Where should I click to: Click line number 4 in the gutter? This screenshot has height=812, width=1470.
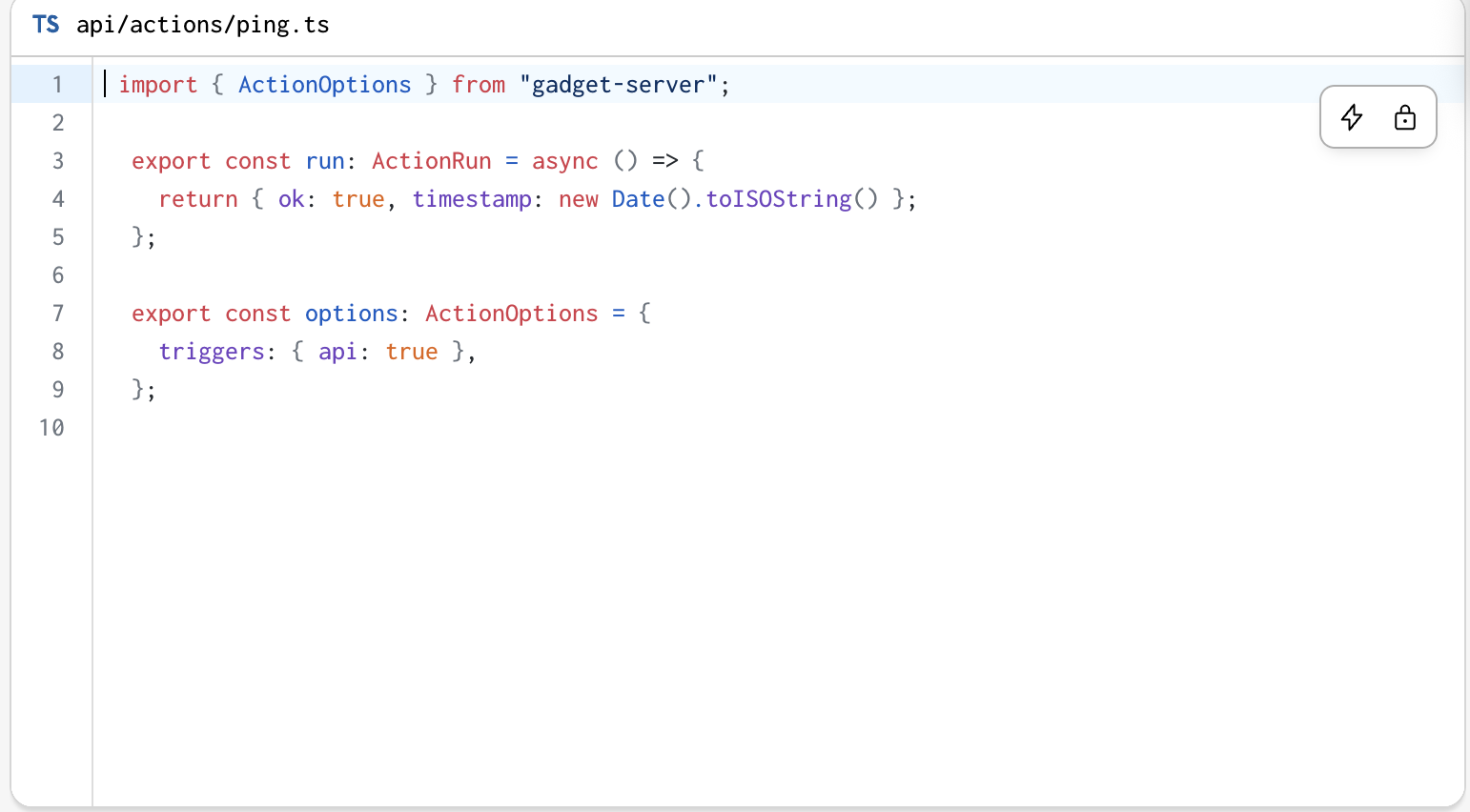58,198
